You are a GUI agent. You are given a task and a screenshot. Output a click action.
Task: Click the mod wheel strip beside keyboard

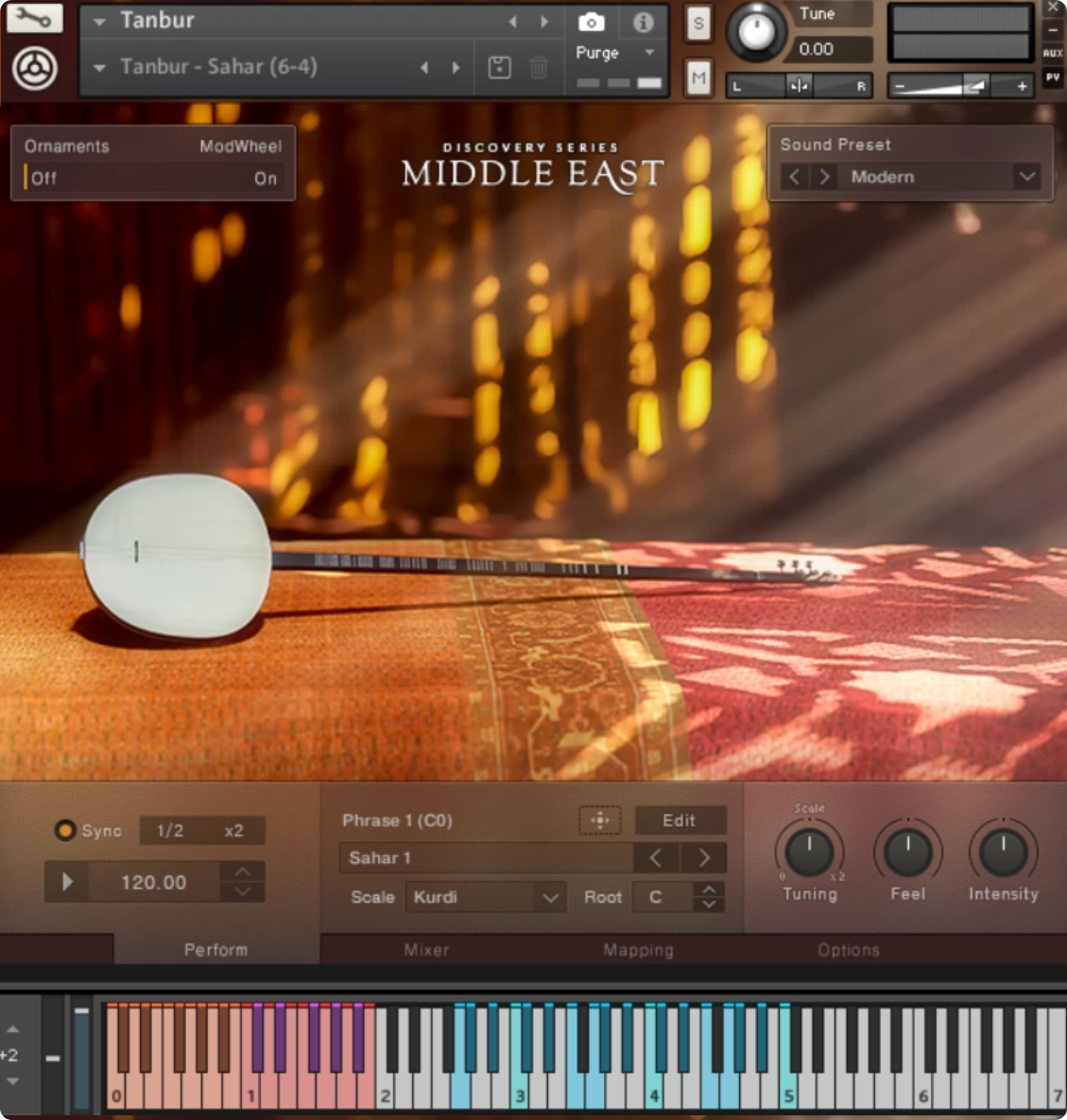(x=82, y=1055)
